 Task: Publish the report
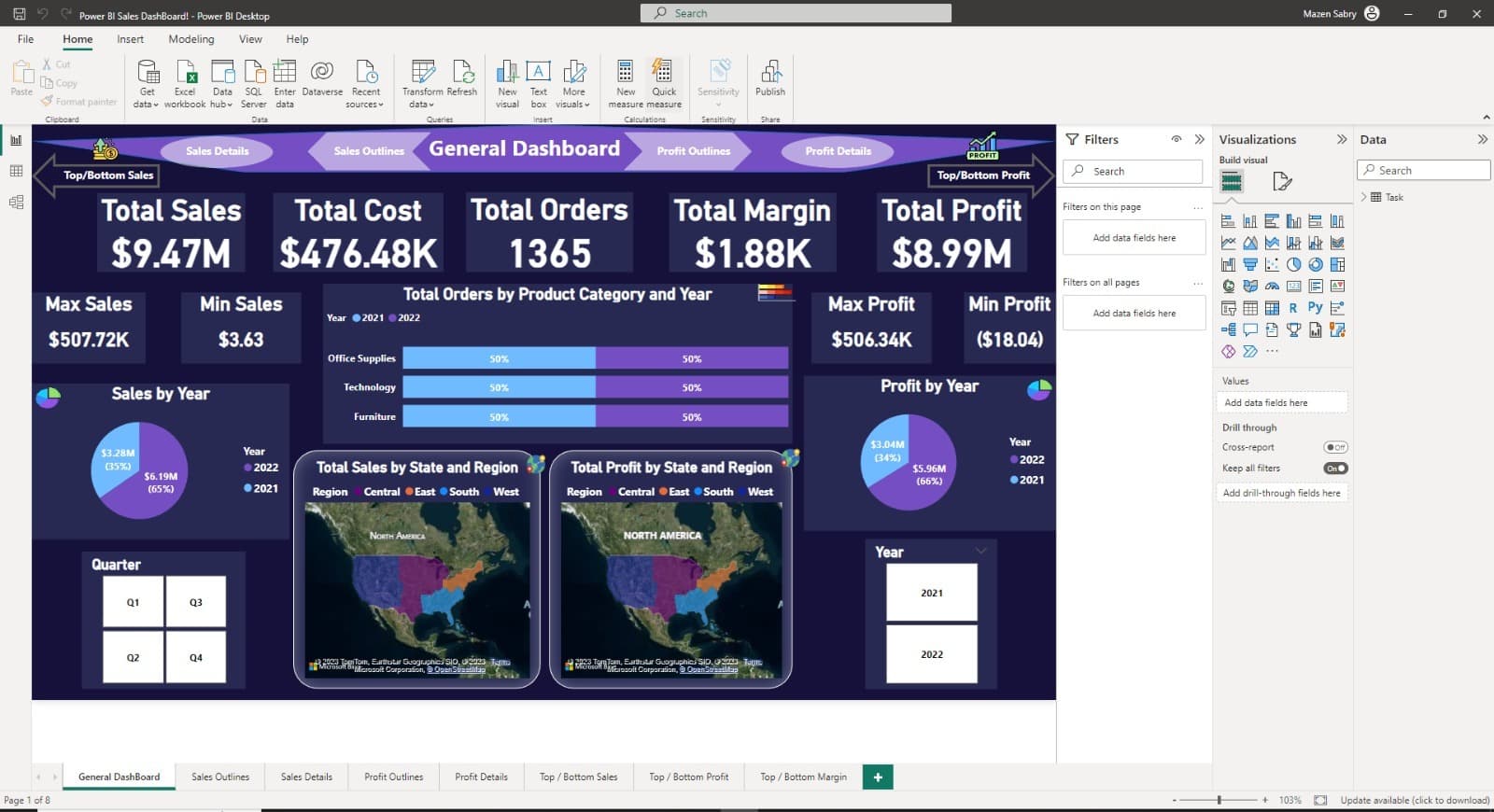(770, 79)
